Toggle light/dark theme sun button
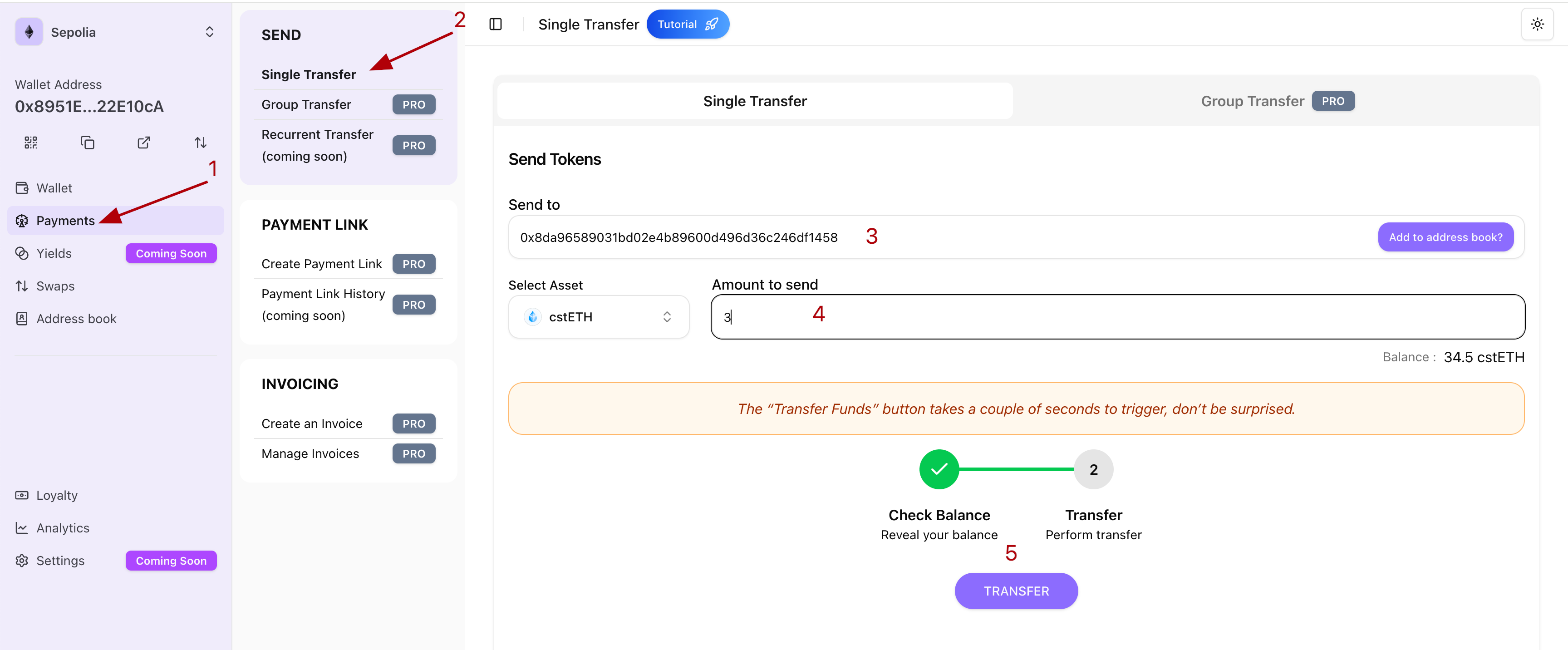The width and height of the screenshot is (1568, 650). pos(1537,25)
